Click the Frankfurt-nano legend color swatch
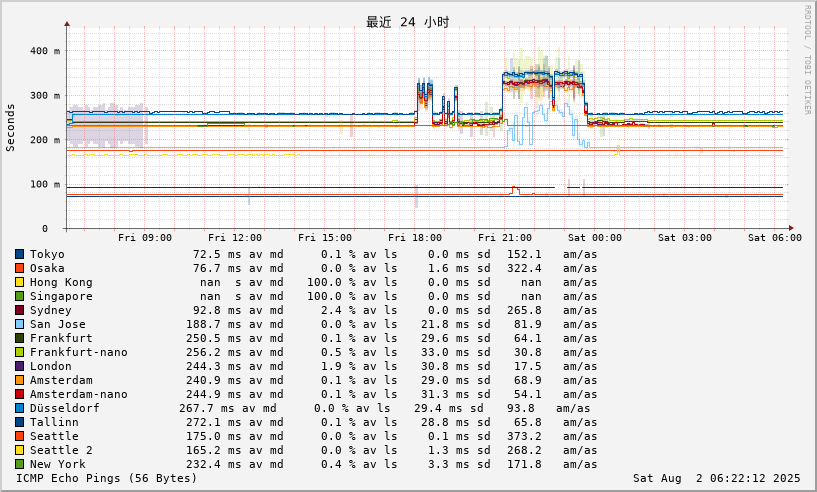 pyautogui.click(x=19, y=352)
